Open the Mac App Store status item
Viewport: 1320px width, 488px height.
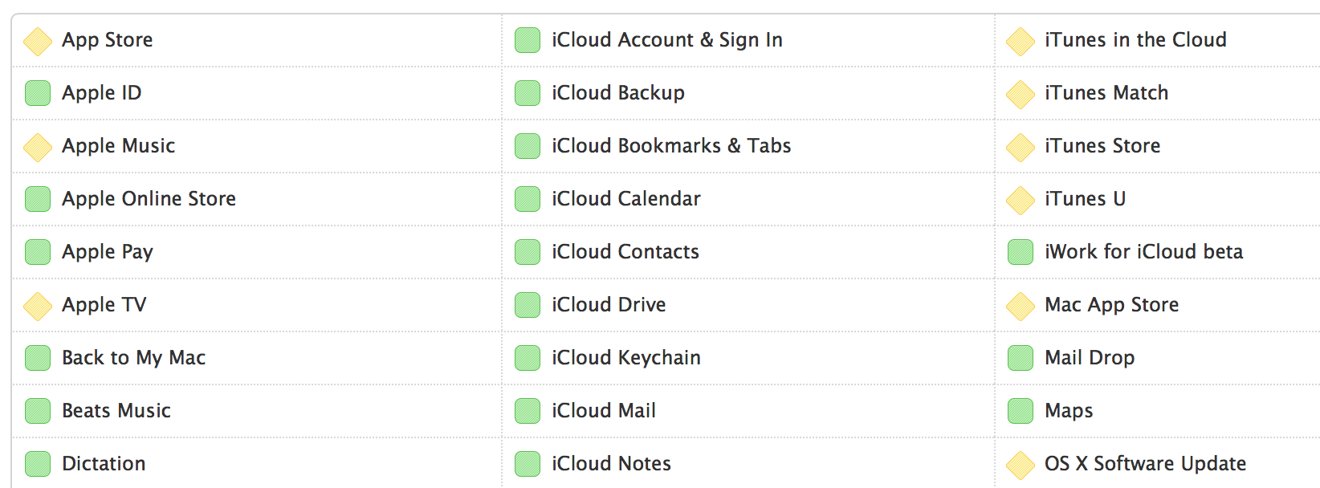click(1112, 305)
